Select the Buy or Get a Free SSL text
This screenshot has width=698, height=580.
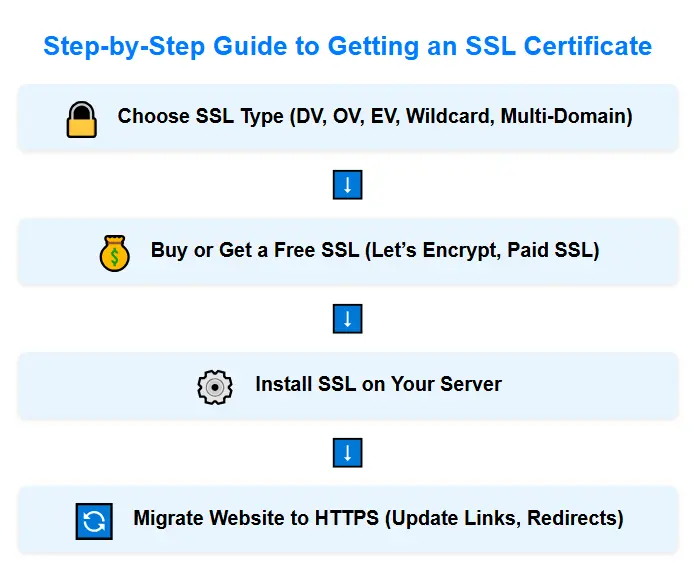pyautogui.click(x=375, y=250)
